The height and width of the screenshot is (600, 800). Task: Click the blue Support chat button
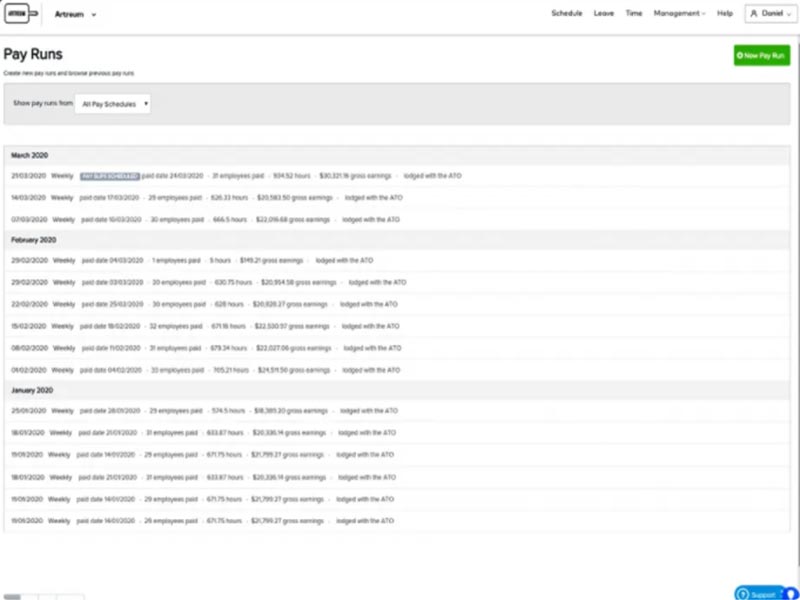[x=761, y=593]
